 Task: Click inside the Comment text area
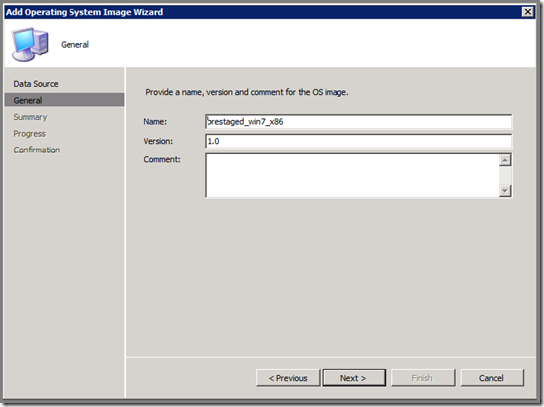point(352,175)
